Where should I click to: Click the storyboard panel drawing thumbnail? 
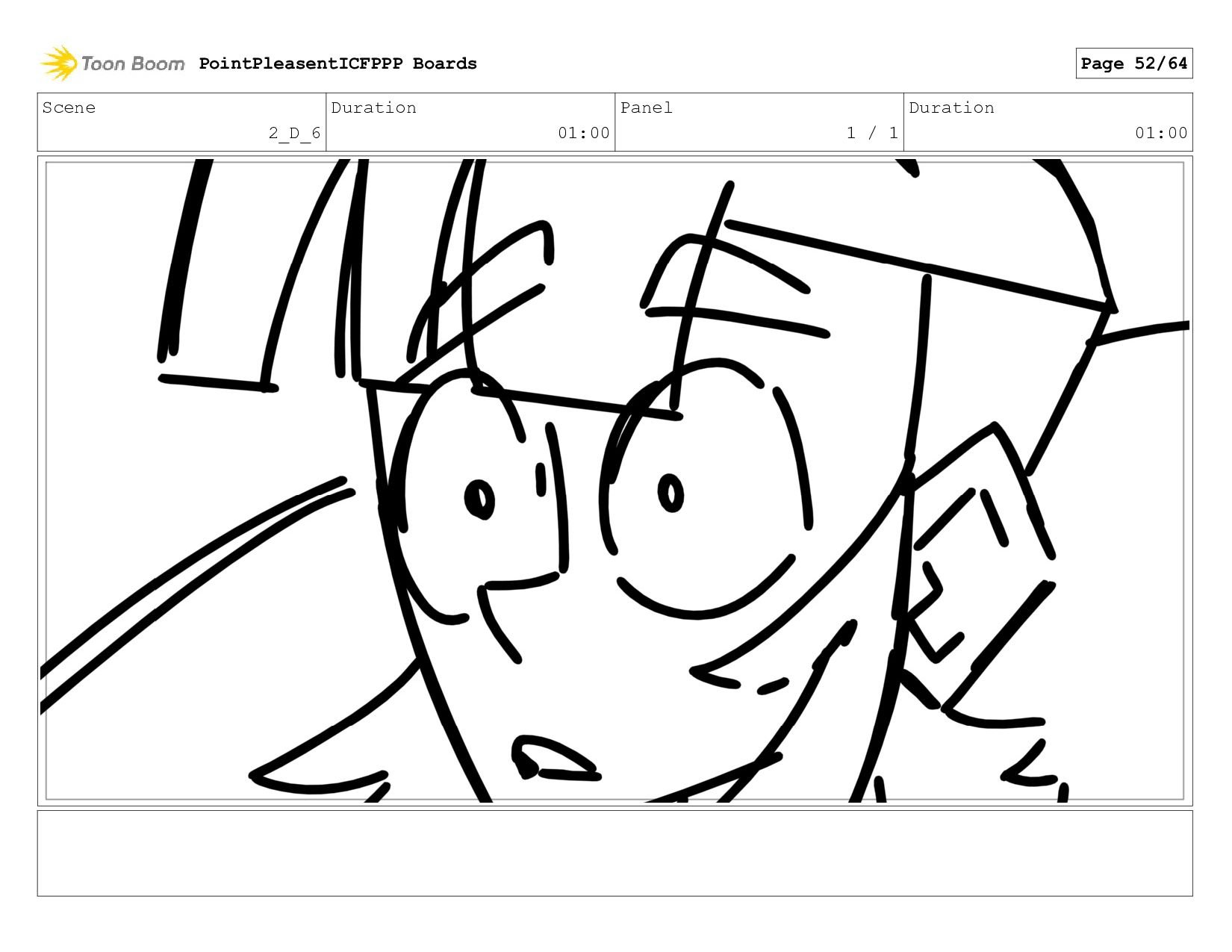click(615, 481)
